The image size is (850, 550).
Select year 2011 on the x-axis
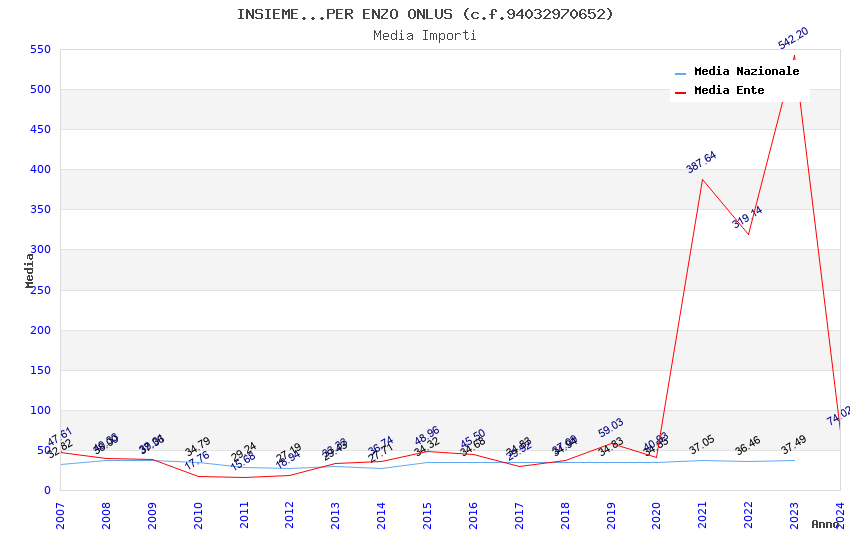click(x=244, y=515)
